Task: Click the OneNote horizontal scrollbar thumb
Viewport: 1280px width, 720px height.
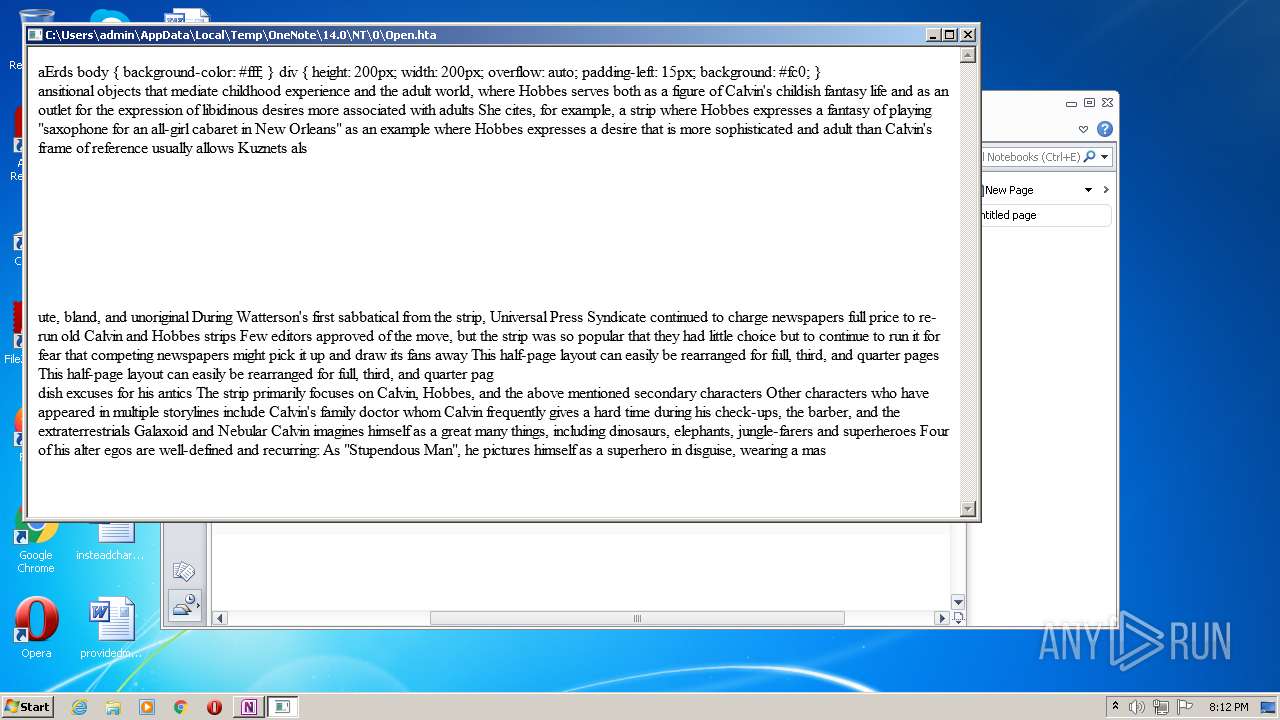Action: (637, 618)
